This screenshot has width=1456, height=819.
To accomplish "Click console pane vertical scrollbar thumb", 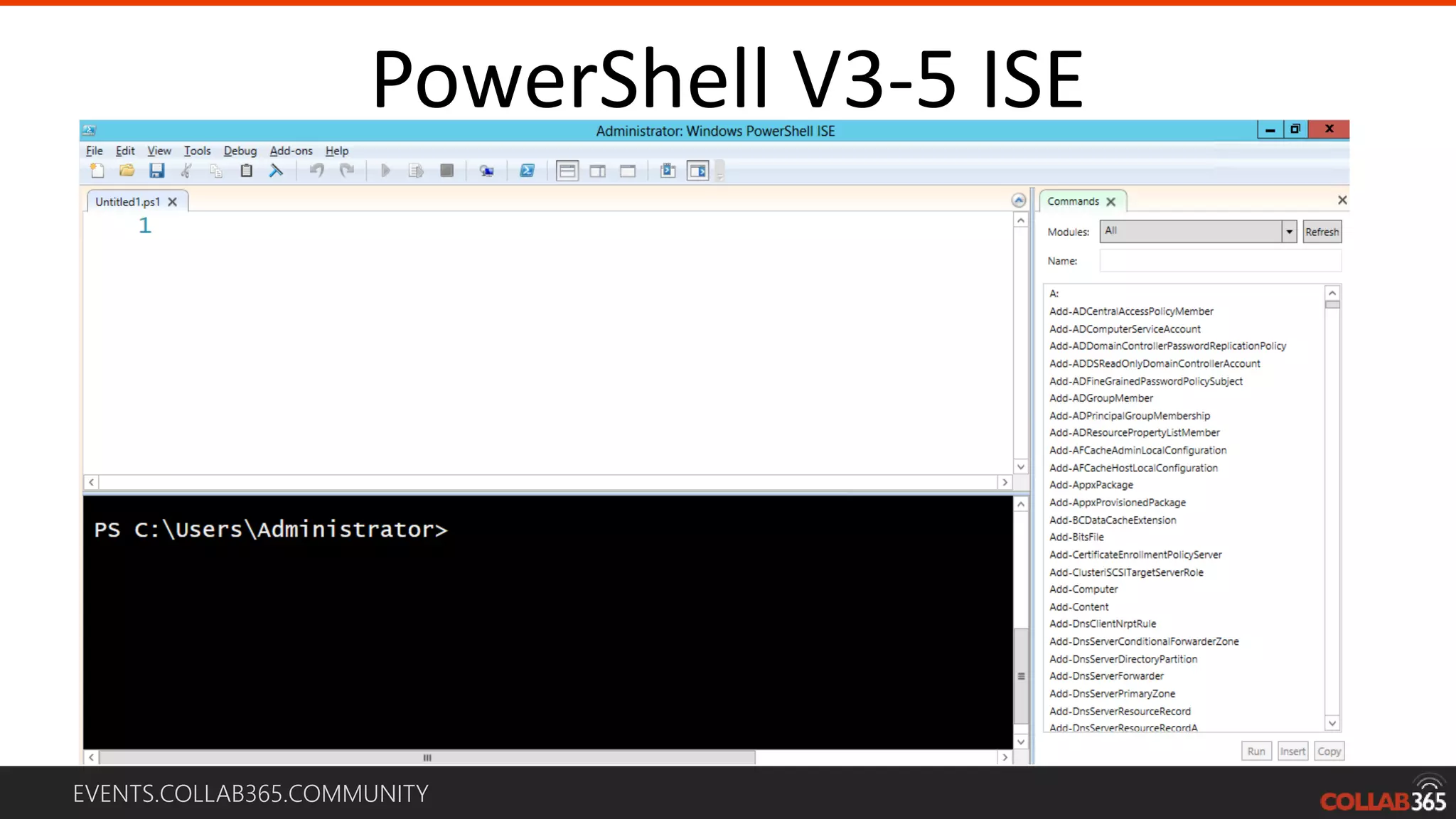I will (x=1021, y=675).
